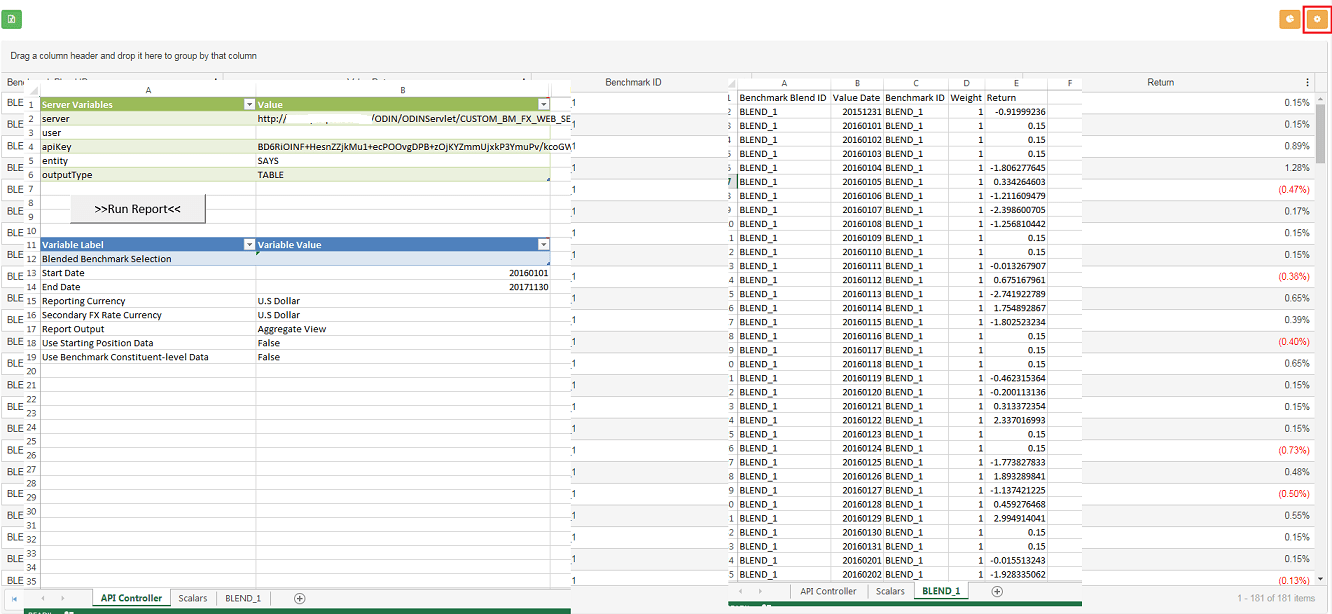Add new sheet beside inactive BLEND_1 tab
The width and height of the screenshot is (1332, 614).
tap(299, 598)
